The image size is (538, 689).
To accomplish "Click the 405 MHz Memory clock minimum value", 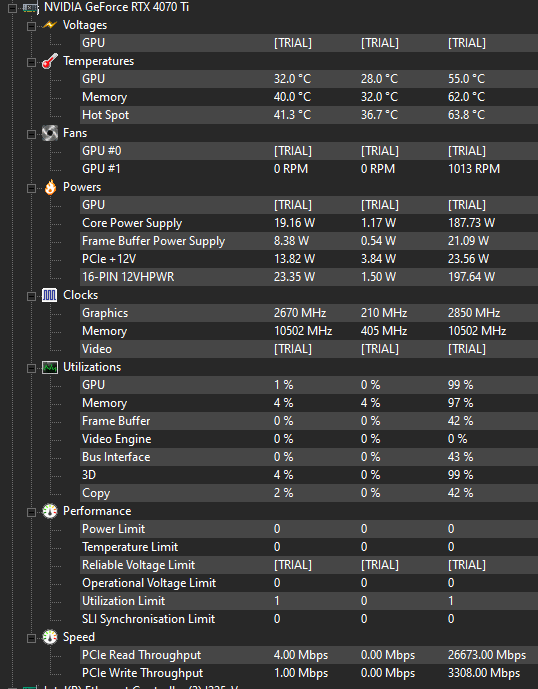I will [384, 331].
